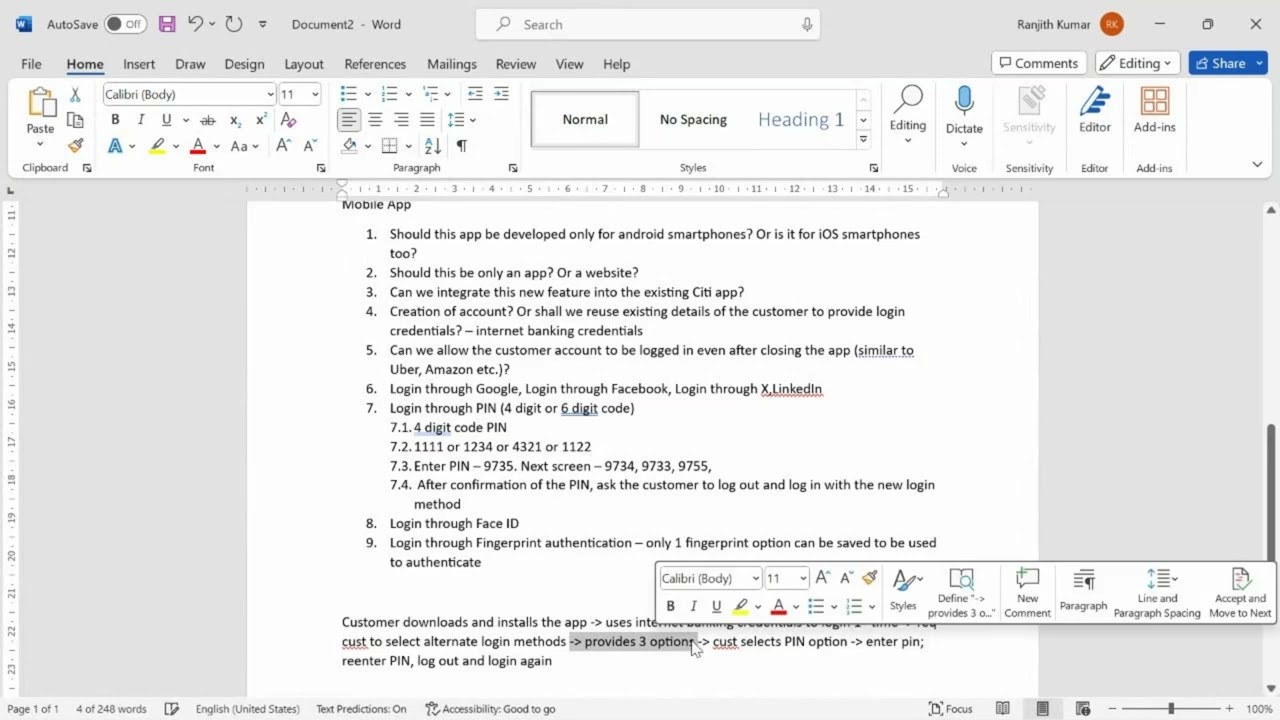Center align text in ribbon
Image resolution: width=1280 pixels, height=720 pixels.
pos(375,120)
